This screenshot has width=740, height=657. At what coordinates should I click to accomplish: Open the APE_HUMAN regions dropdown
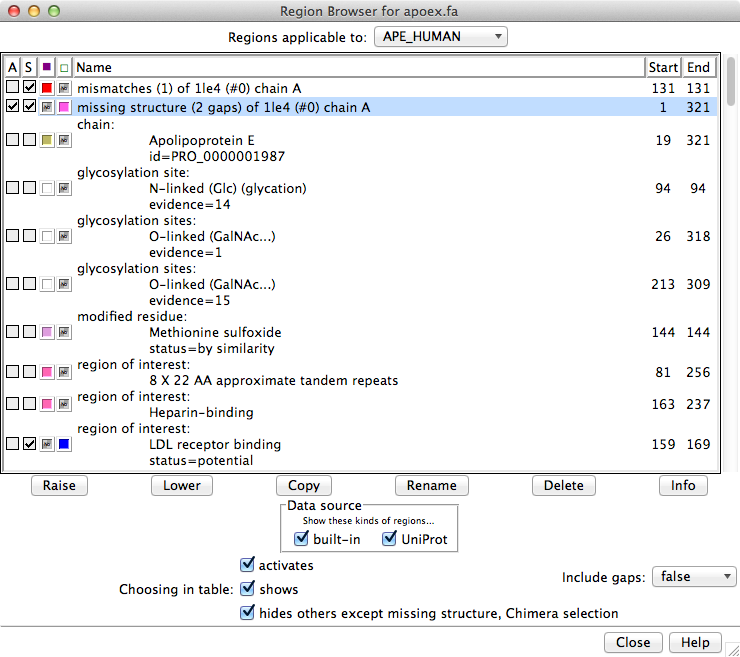coord(440,38)
